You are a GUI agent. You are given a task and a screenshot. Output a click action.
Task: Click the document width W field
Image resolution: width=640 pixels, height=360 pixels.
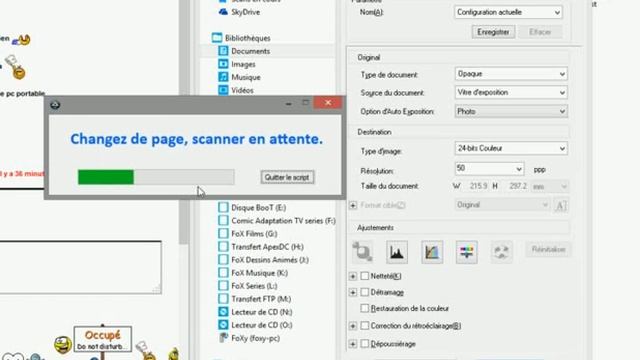(x=478, y=186)
